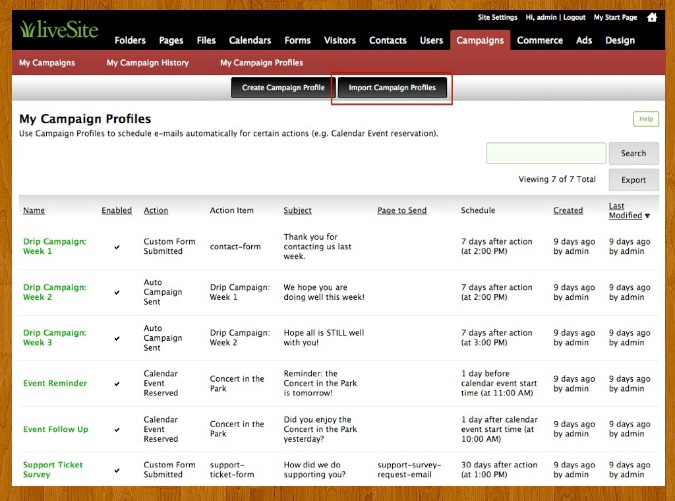Sort by the Action column
This screenshot has height=501, width=675.
[x=156, y=210]
